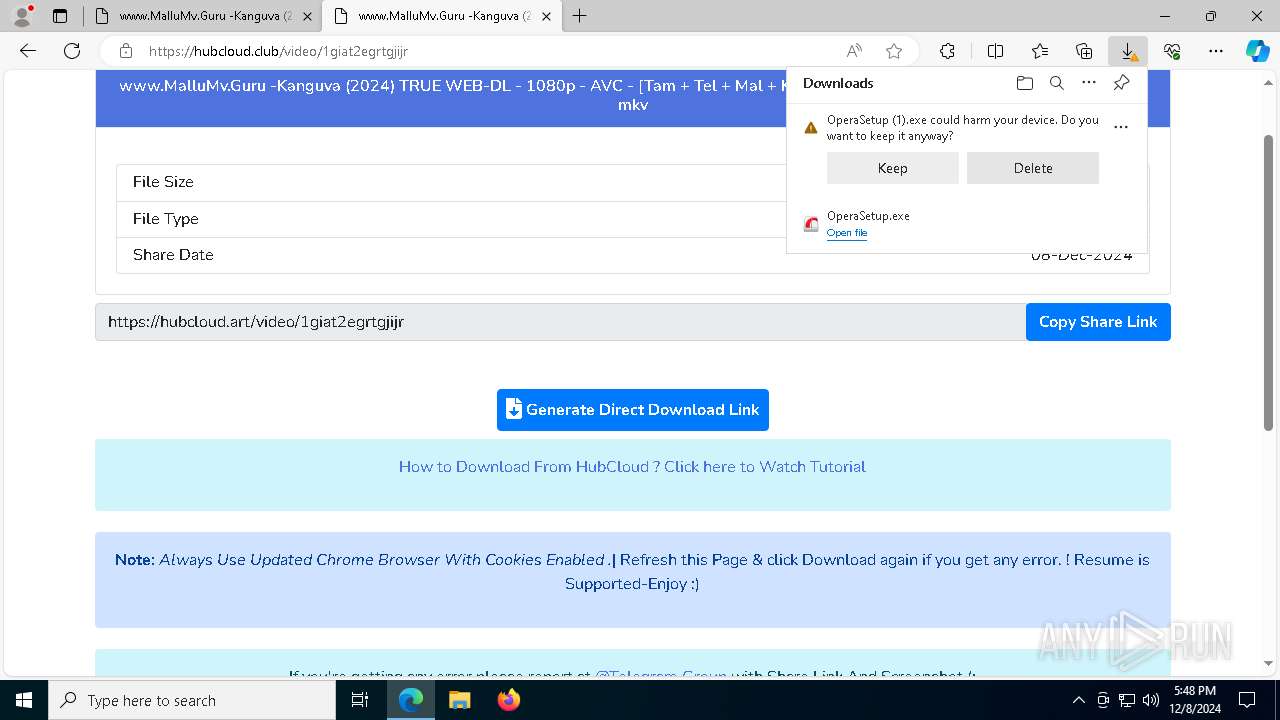Open Browser essentials icon
This screenshot has height=720, width=1280.
click(x=1172, y=51)
